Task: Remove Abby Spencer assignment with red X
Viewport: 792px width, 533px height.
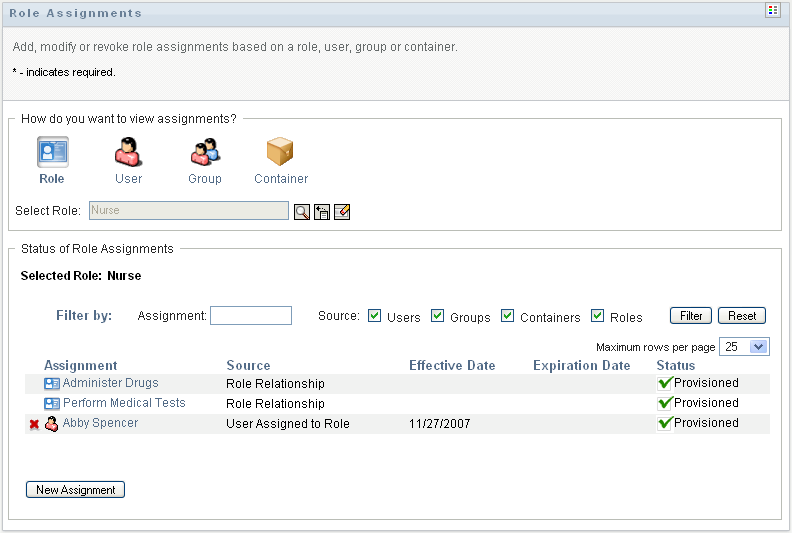Action: 34,424
